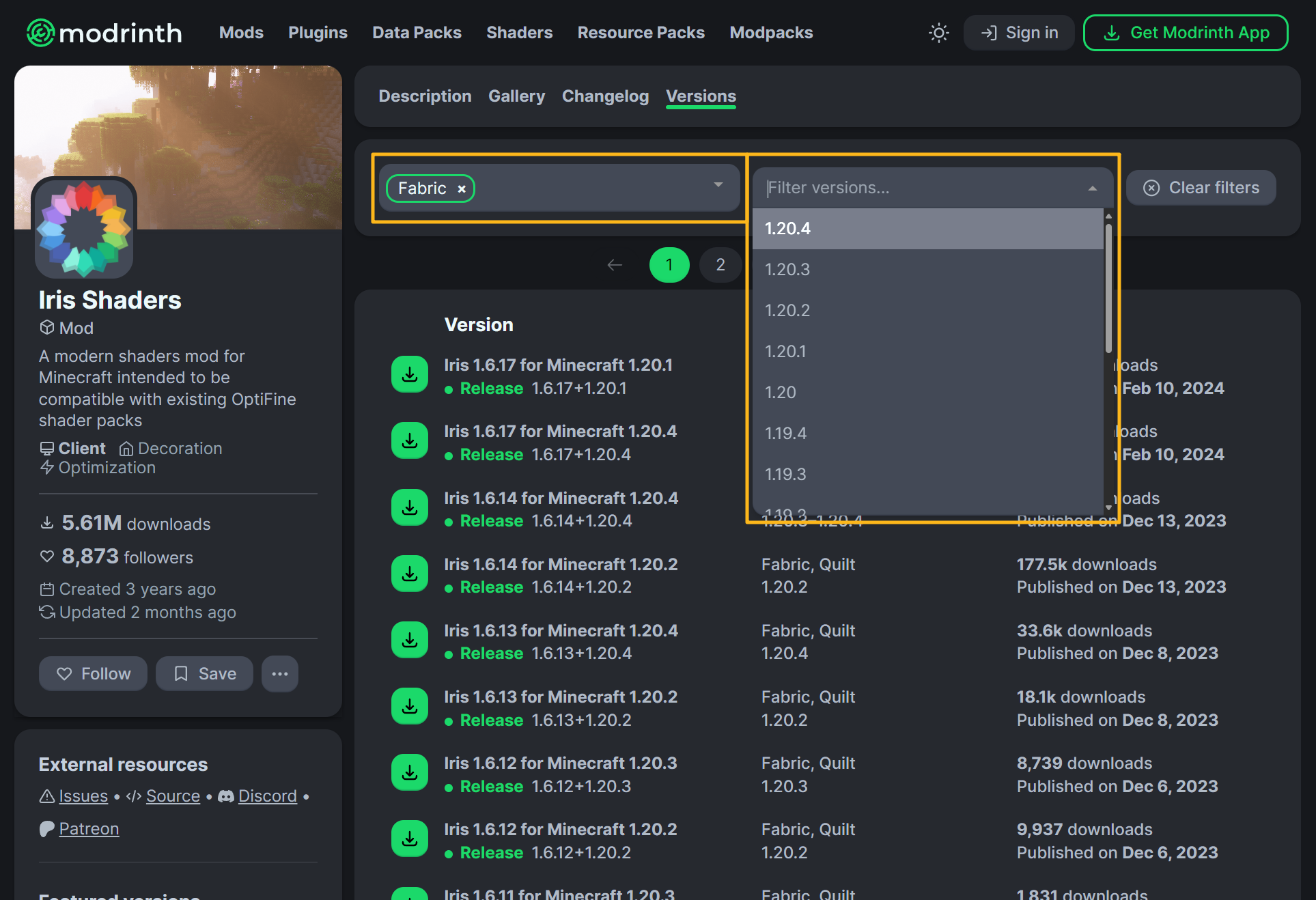Download Iris 1.6.12 for Minecraft 1.20.3
The image size is (1316, 900).
click(410, 773)
